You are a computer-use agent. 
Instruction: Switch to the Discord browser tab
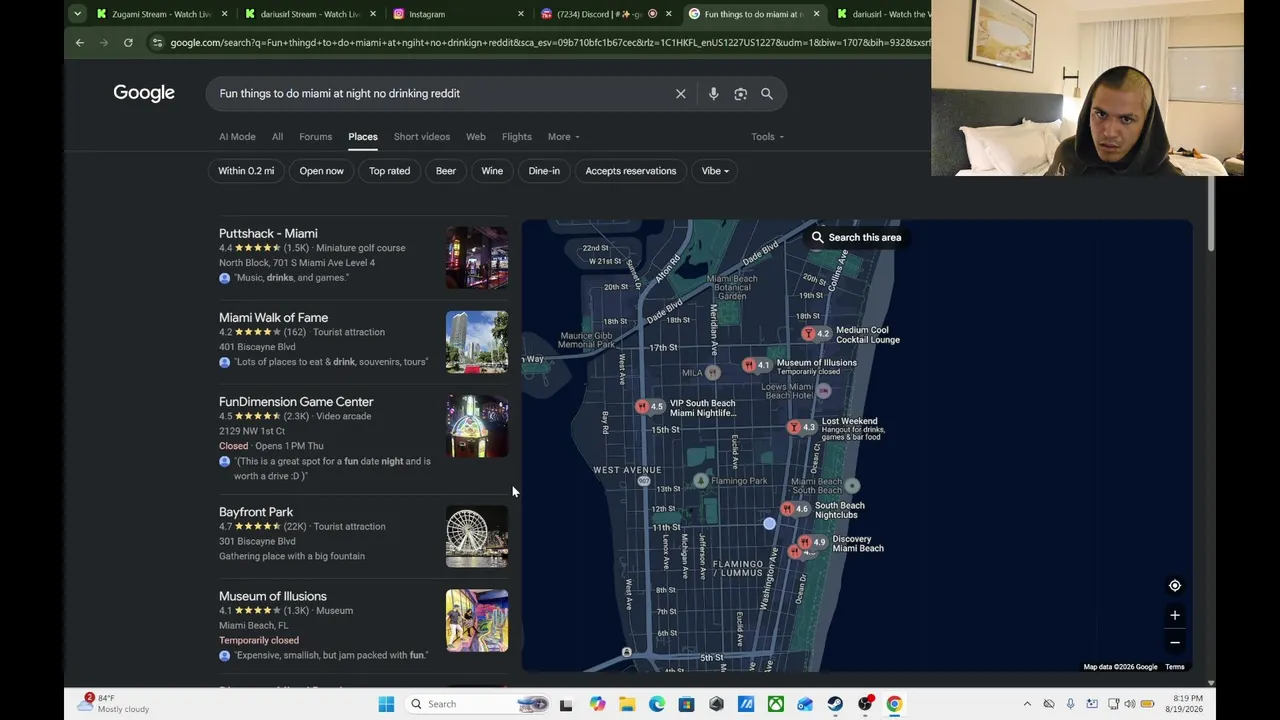(x=605, y=14)
